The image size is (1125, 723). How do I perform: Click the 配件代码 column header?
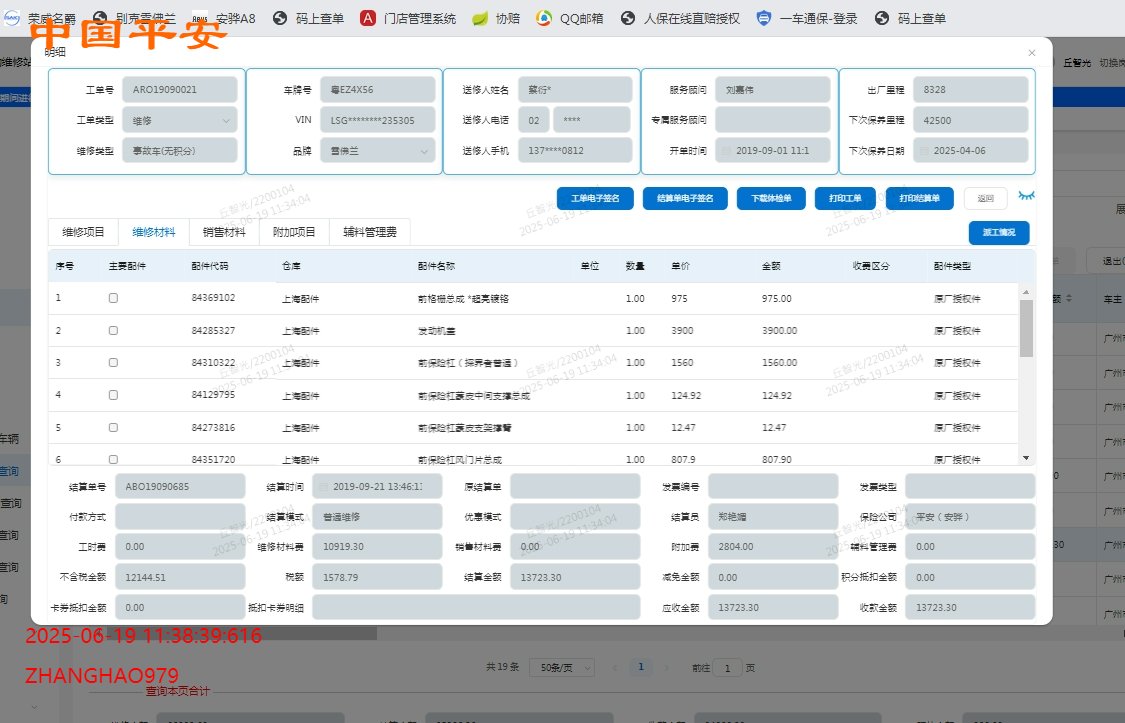pos(210,266)
